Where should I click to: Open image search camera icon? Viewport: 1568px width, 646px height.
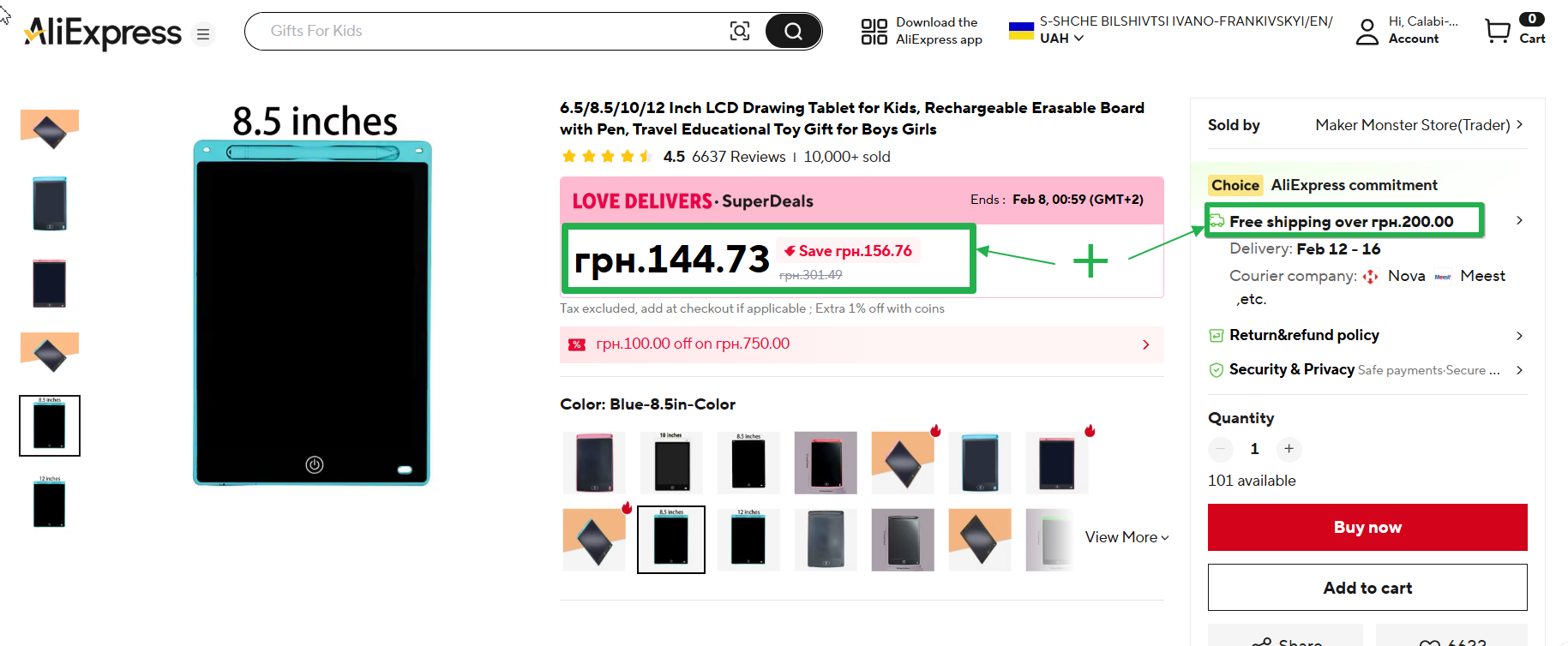pyautogui.click(x=739, y=32)
